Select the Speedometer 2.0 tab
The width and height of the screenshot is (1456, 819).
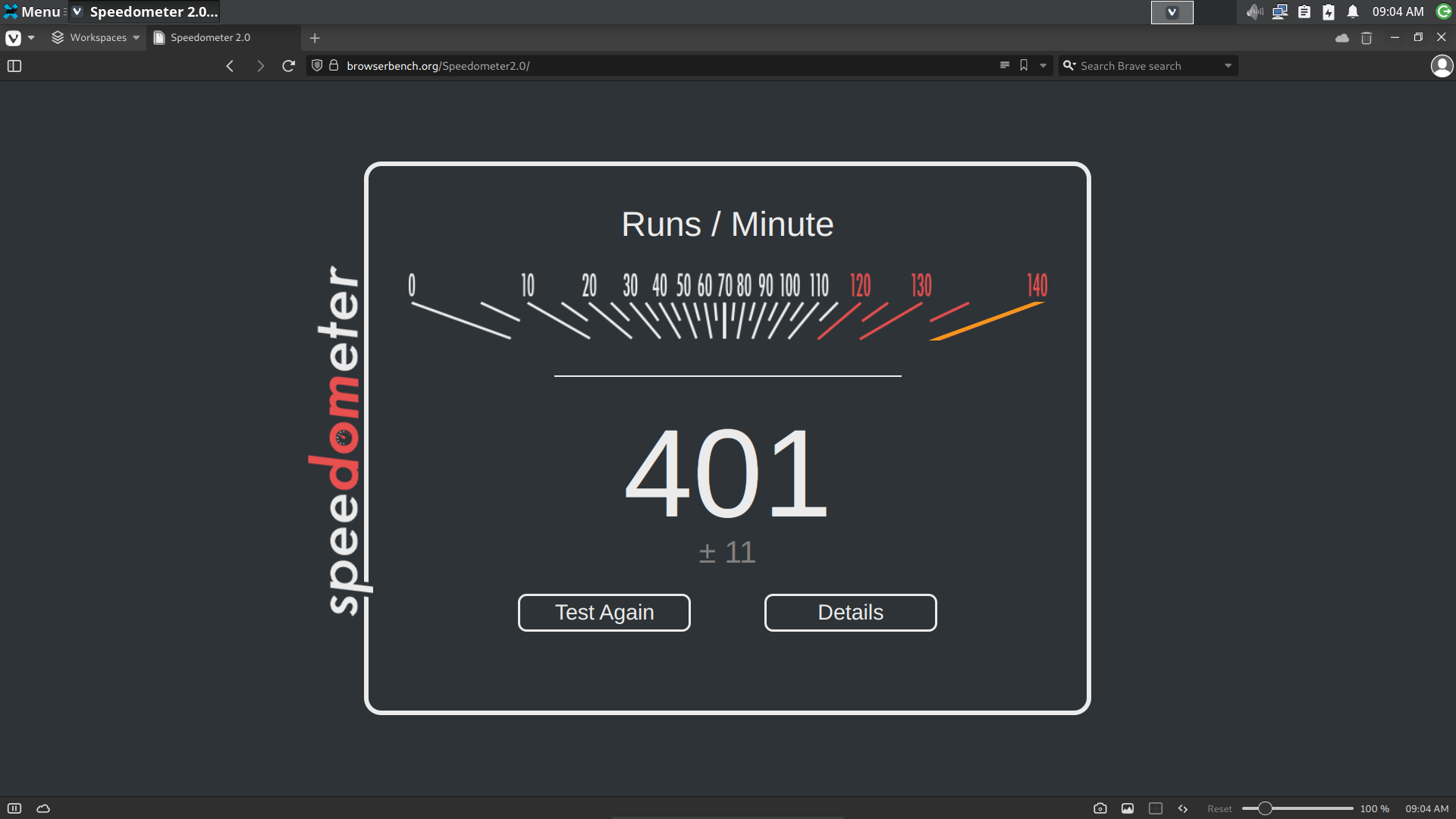[223, 38]
